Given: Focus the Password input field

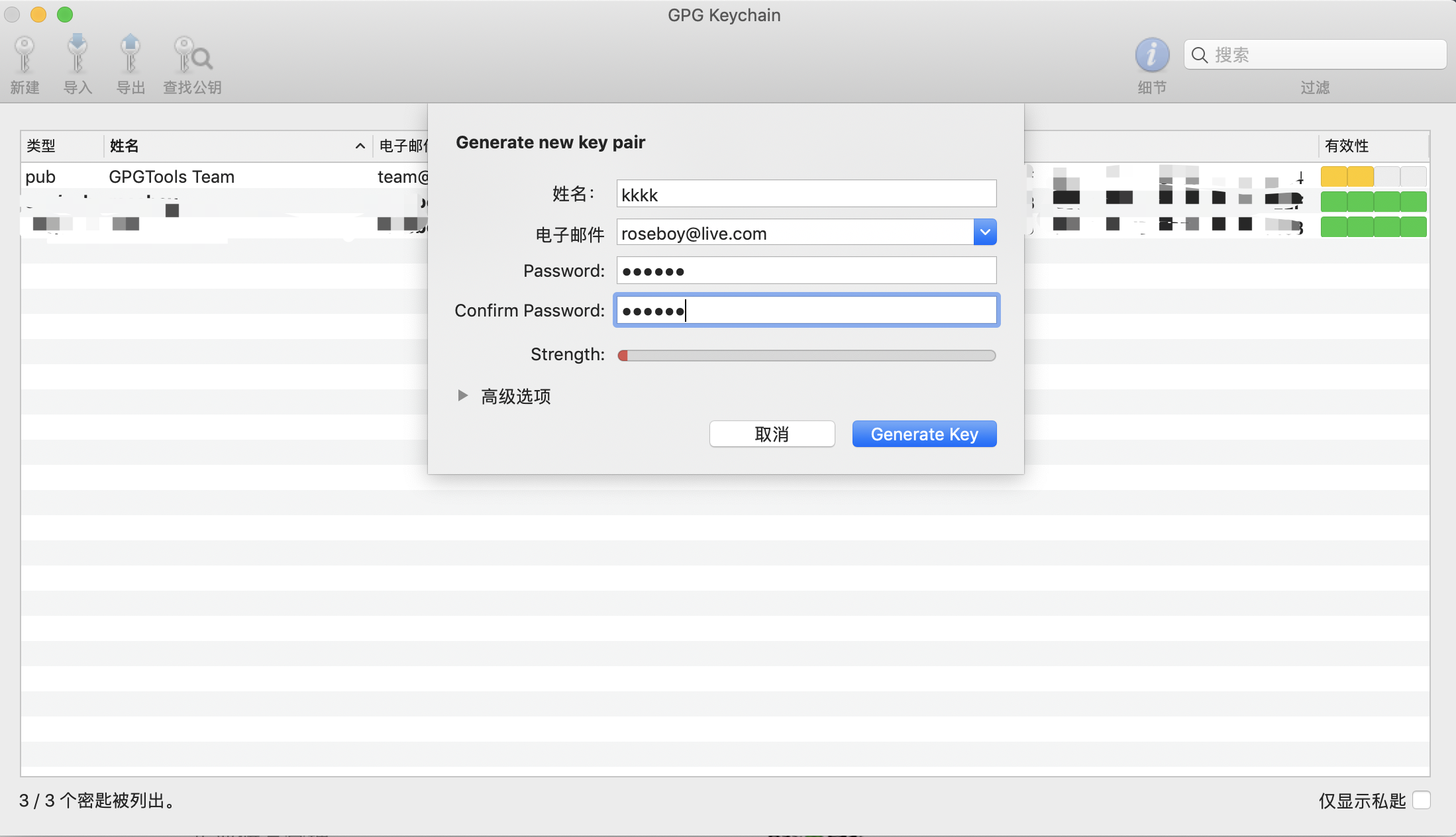Looking at the screenshot, I should (x=806, y=271).
